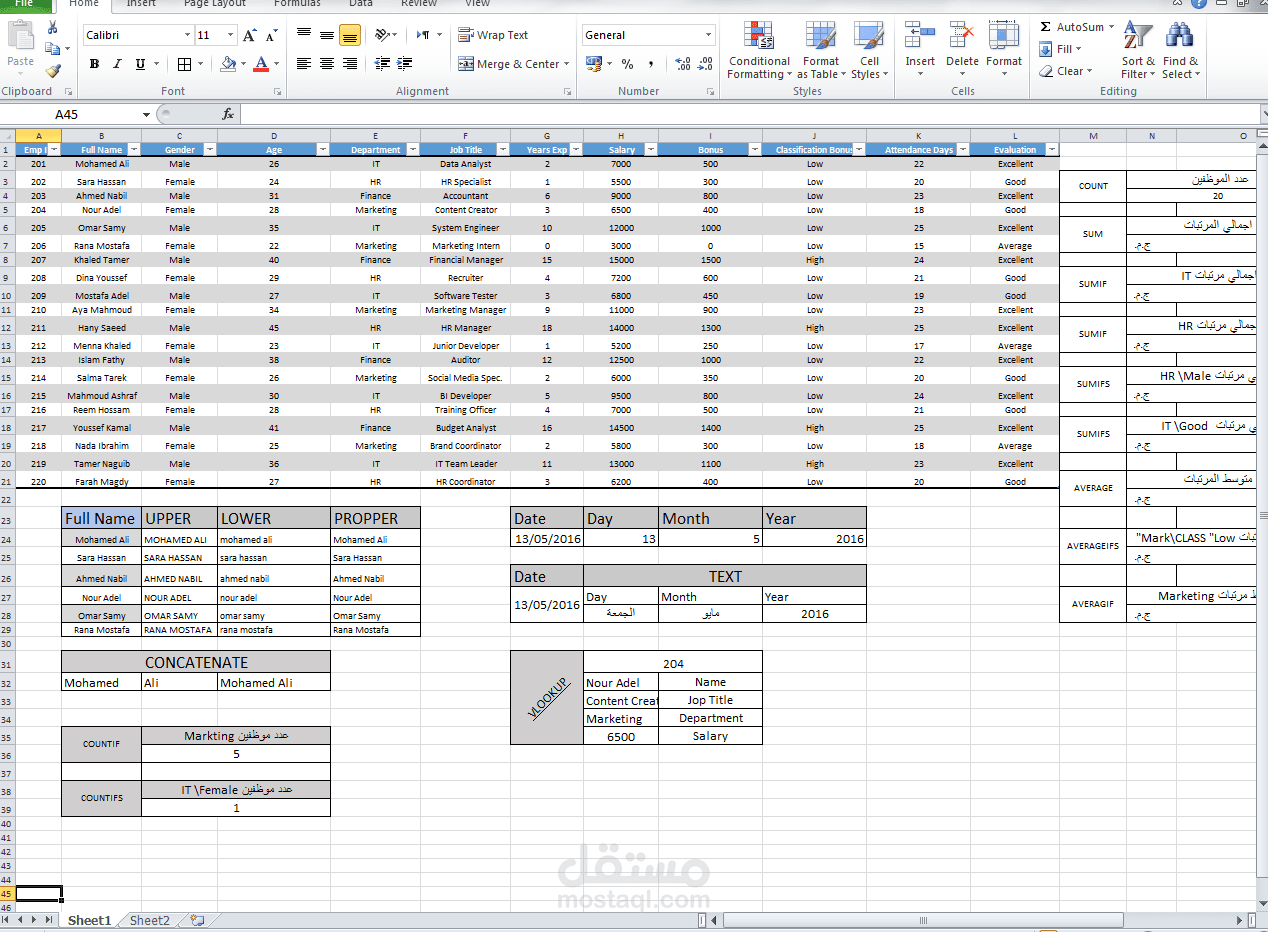Toggle Center horizontal alignment
Viewport: 1268px width, 932px height.
pyautogui.click(x=327, y=63)
